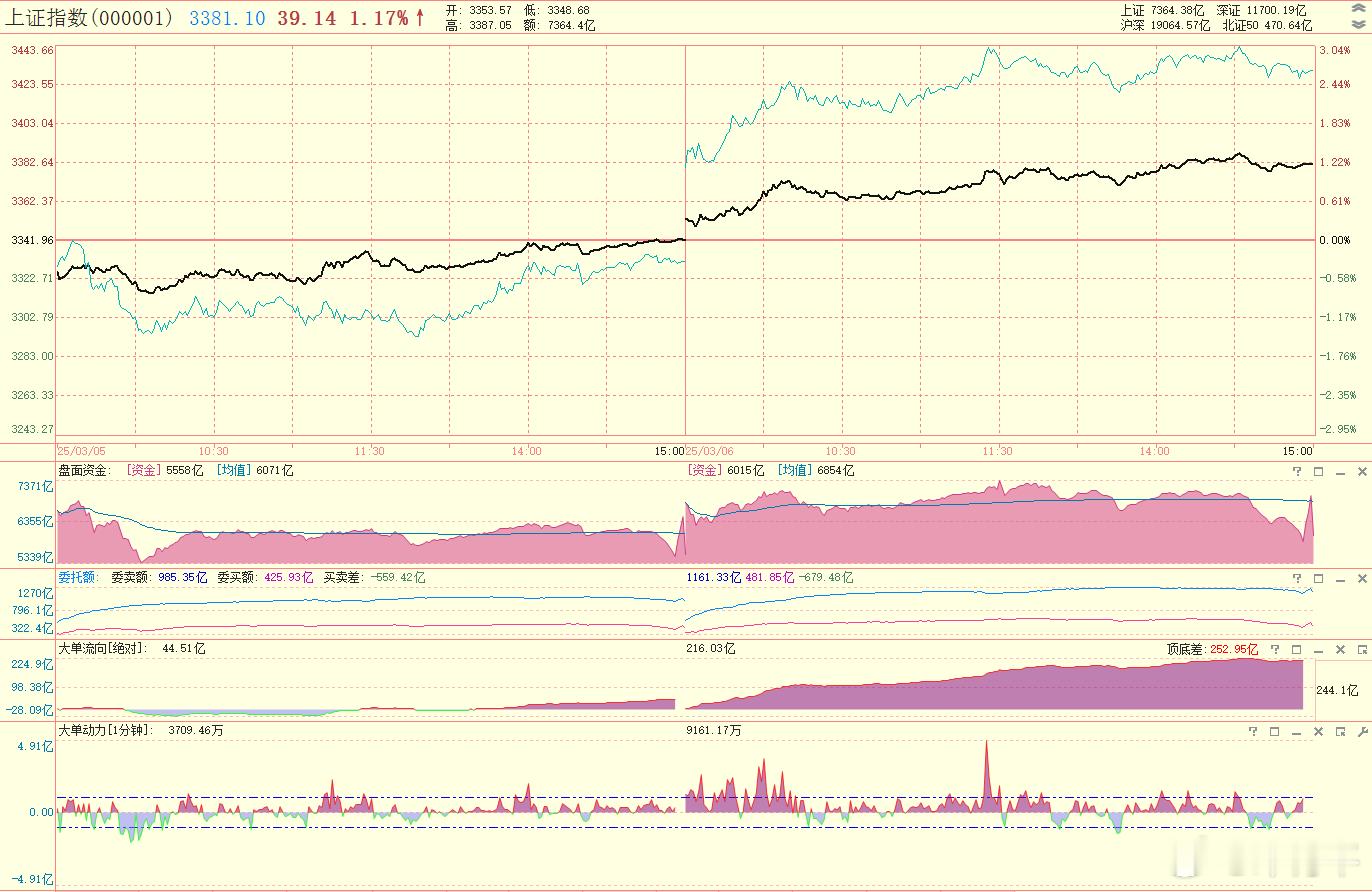Select the point change value 39.14
Viewport: 1372px width, 892px height.
[x=307, y=17]
